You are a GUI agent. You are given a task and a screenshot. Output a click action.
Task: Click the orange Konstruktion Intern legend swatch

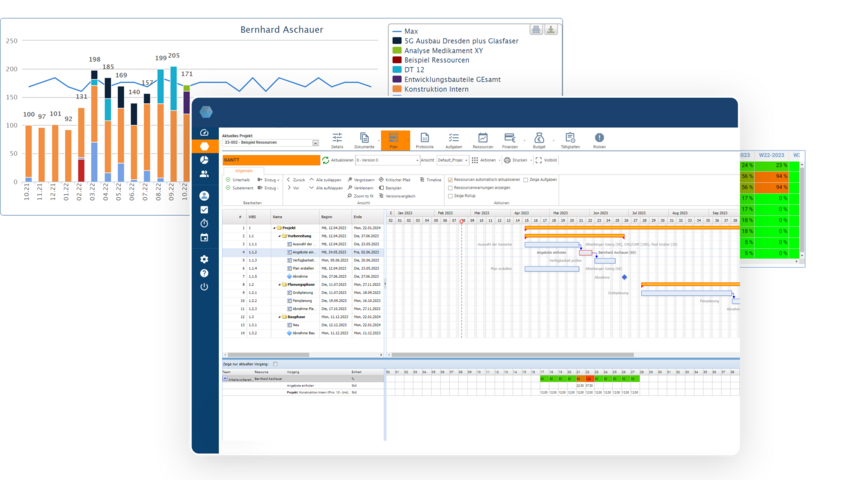coord(396,89)
